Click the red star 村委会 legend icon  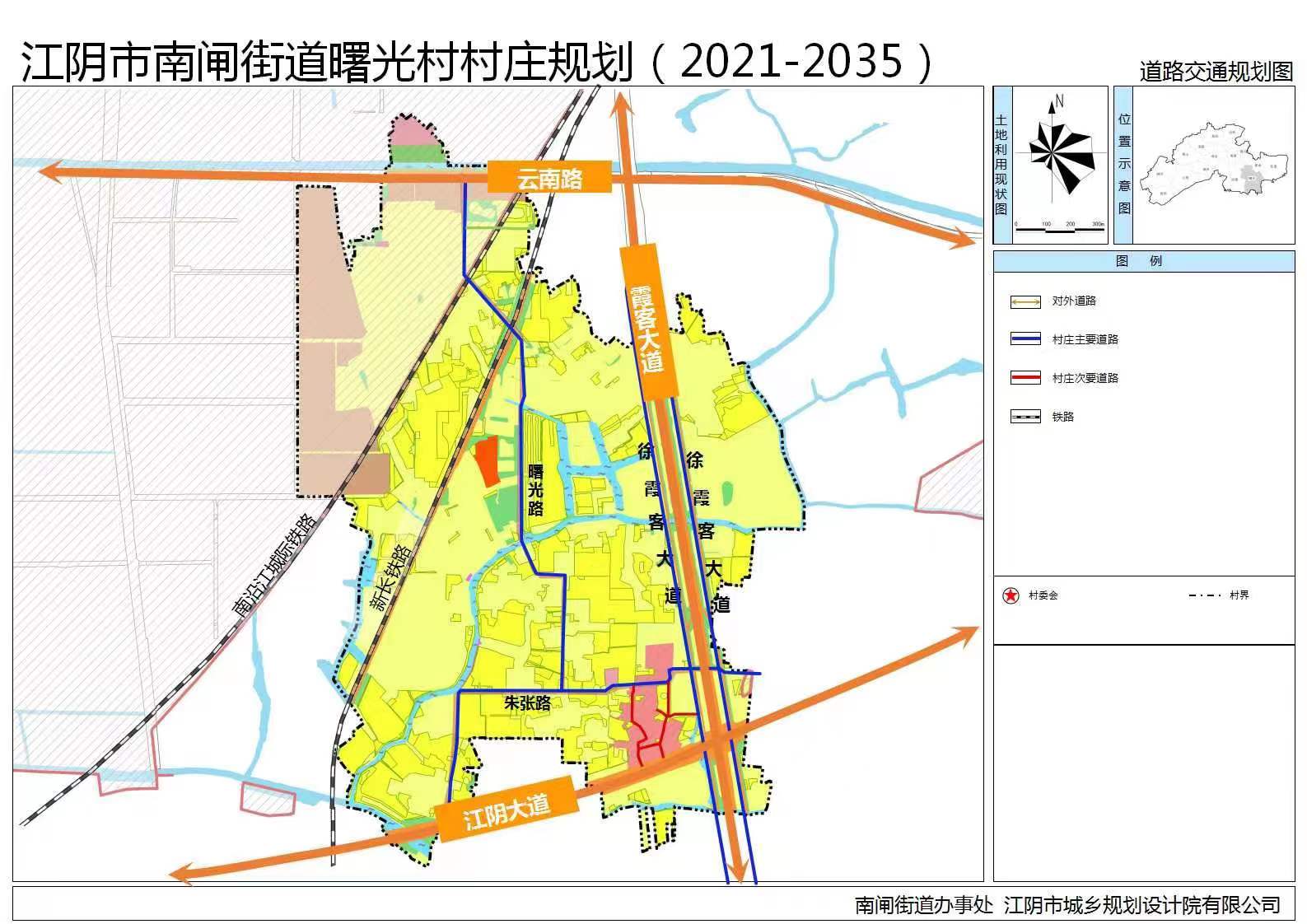[1011, 595]
